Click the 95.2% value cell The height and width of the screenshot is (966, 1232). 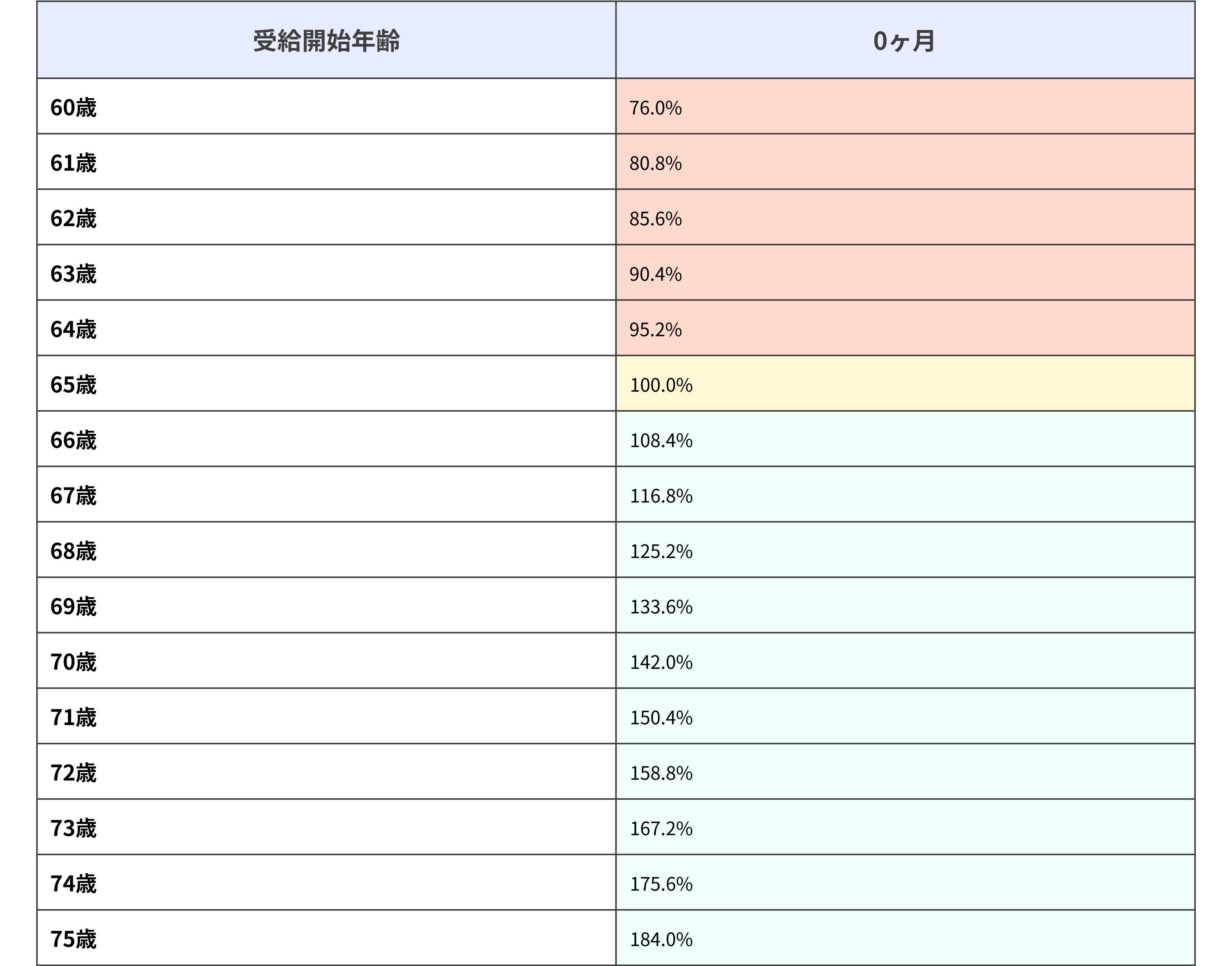[656, 329]
